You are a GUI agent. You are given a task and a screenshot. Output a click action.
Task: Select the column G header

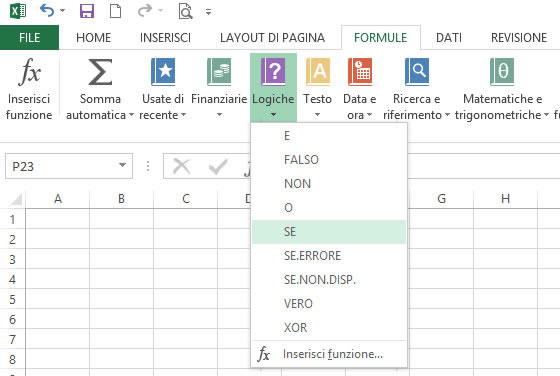click(441, 199)
